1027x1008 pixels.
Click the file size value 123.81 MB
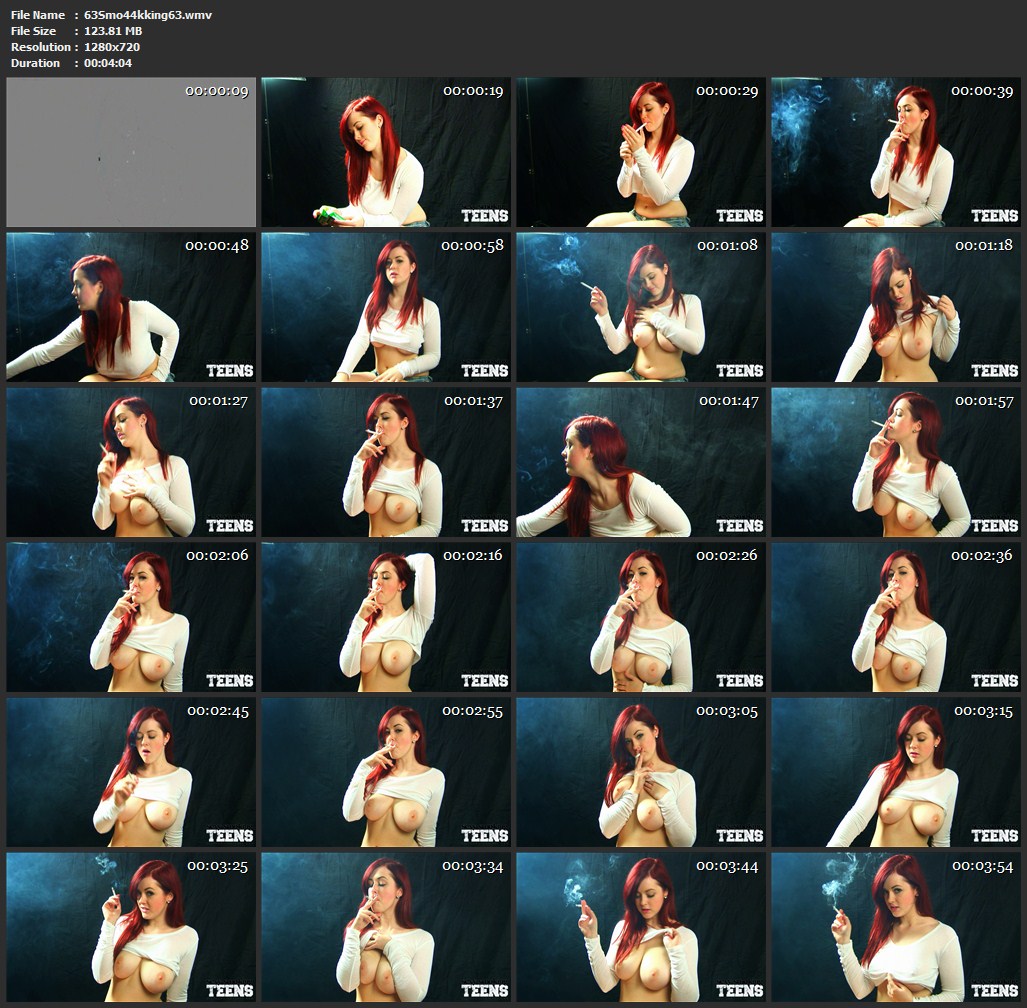(x=113, y=31)
